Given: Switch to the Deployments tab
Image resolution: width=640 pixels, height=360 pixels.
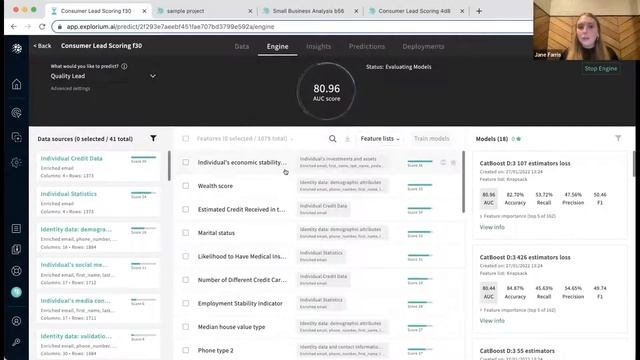Looking at the screenshot, I should coord(423,47).
